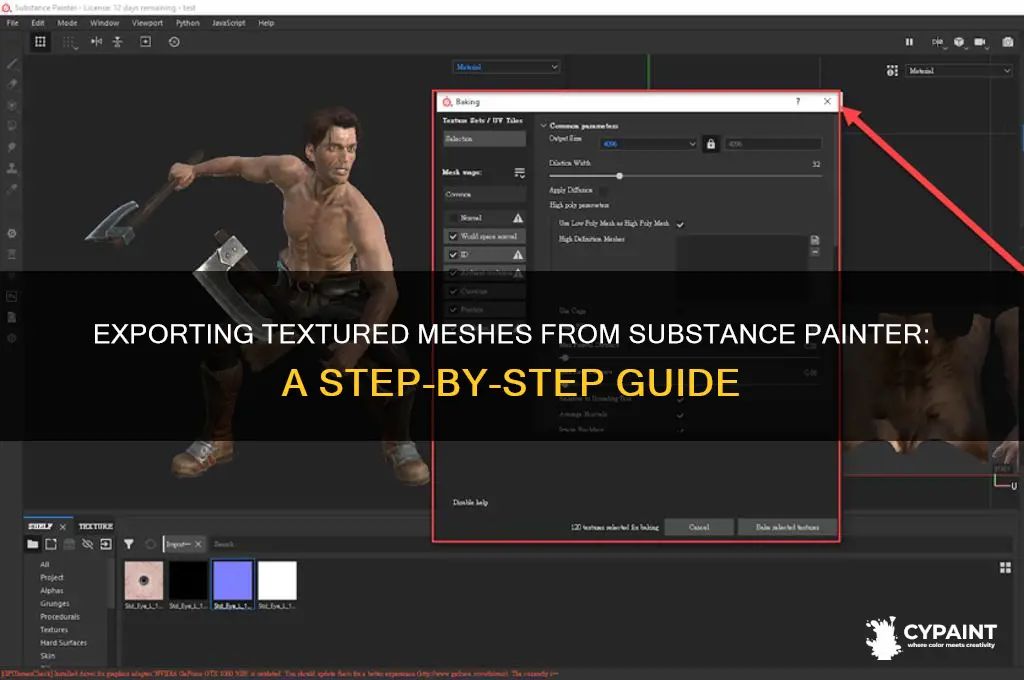Click Bake selected textures button
Viewport: 1024px width, 680px height.
(788, 527)
